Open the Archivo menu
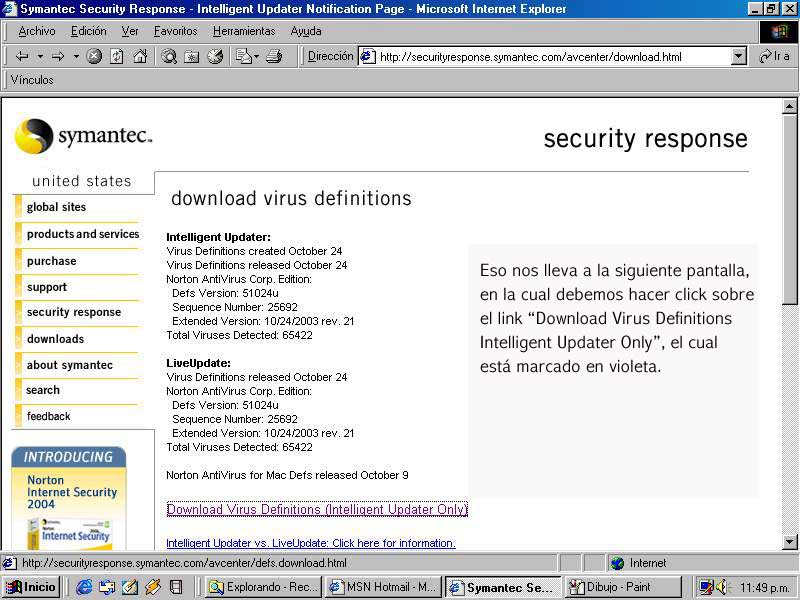 [37, 31]
